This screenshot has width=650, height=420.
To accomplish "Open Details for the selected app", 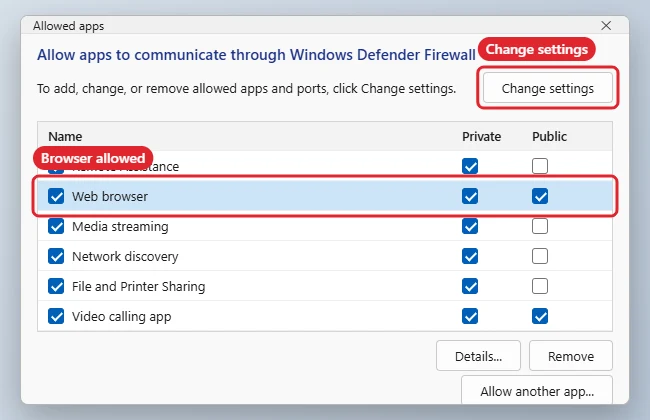I will 478,356.
